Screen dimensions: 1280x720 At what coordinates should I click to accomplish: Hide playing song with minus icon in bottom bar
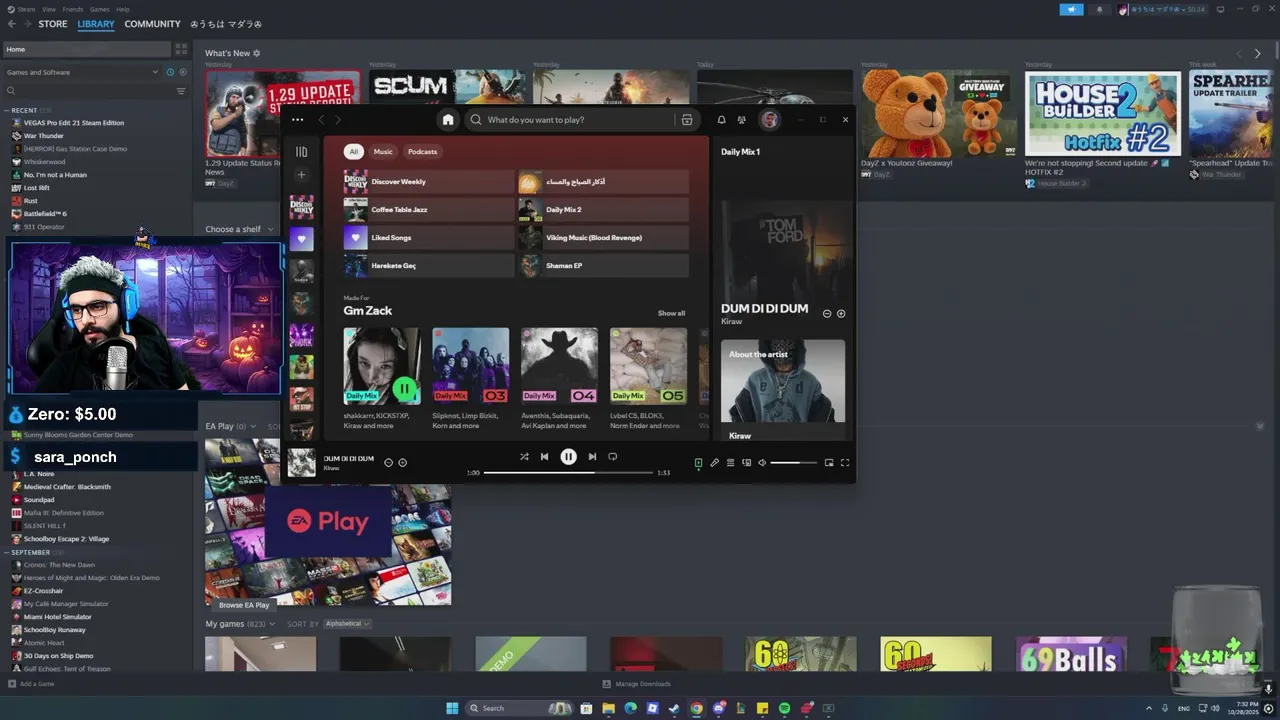[x=388, y=462]
